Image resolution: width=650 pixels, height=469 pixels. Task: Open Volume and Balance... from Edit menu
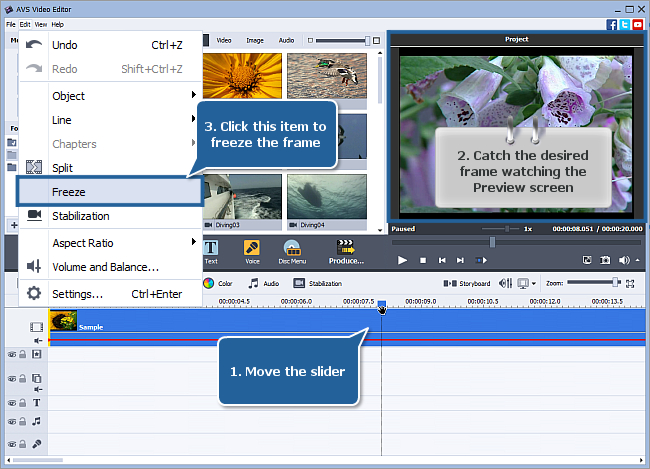point(110,267)
